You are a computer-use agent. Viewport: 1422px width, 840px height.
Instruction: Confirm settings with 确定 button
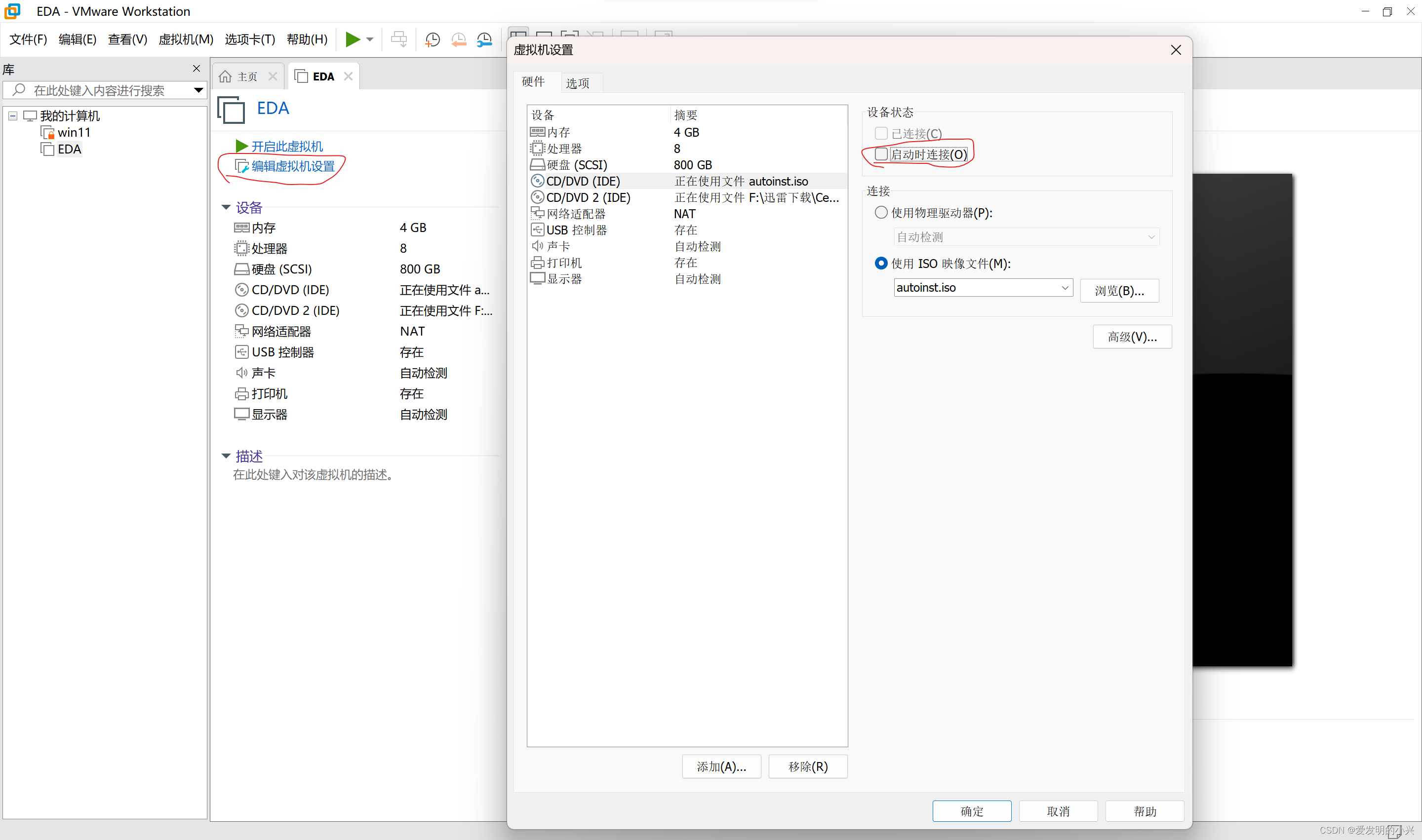pyautogui.click(x=972, y=811)
